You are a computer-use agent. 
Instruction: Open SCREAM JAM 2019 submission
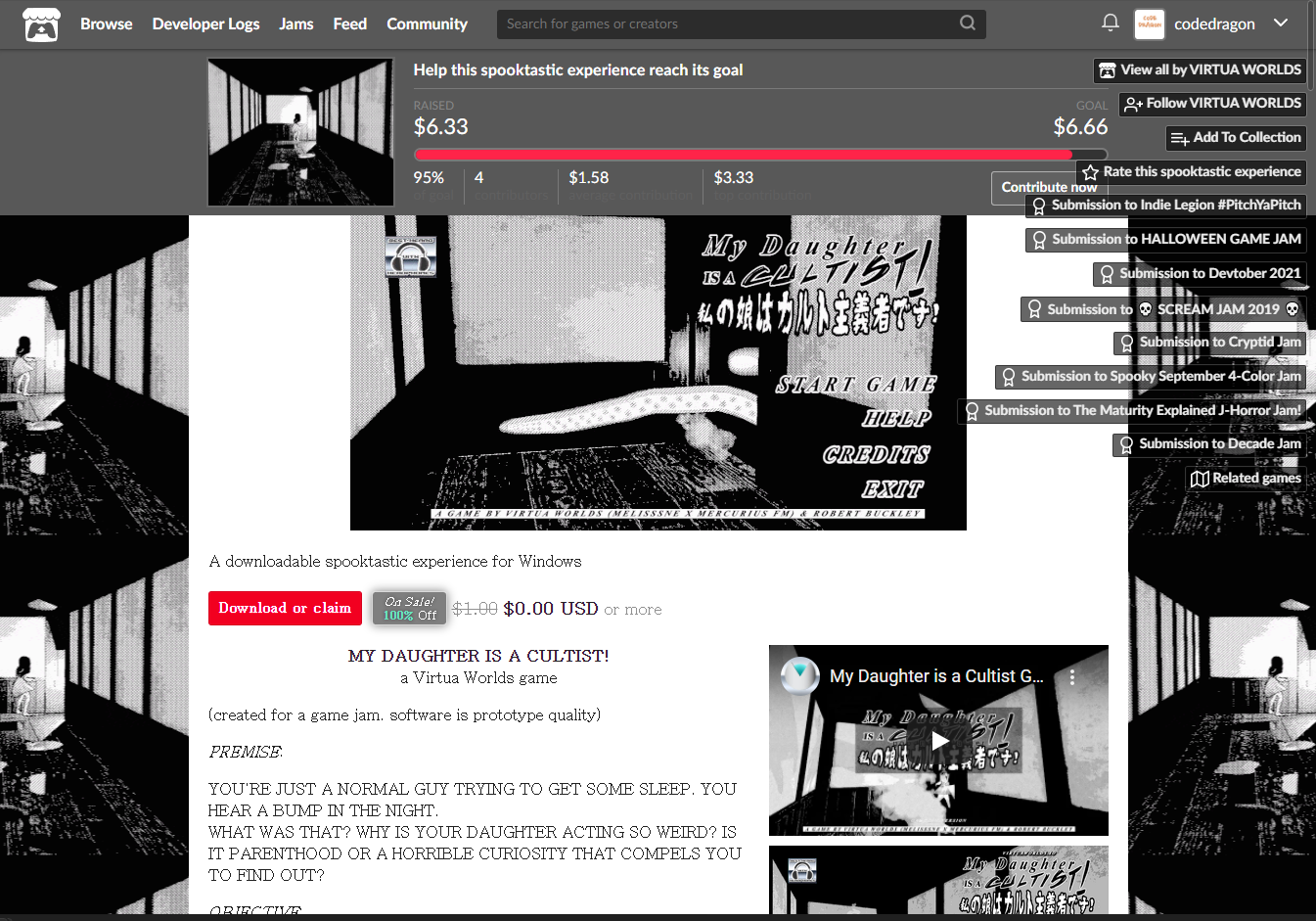(x=1163, y=309)
